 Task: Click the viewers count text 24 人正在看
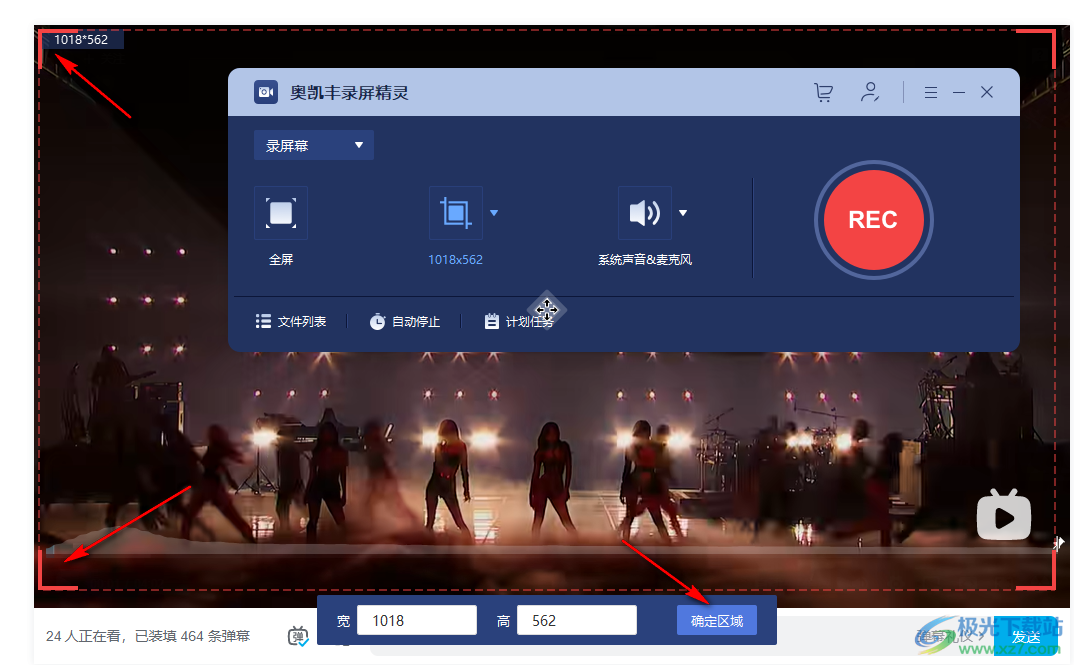click(x=83, y=636)
